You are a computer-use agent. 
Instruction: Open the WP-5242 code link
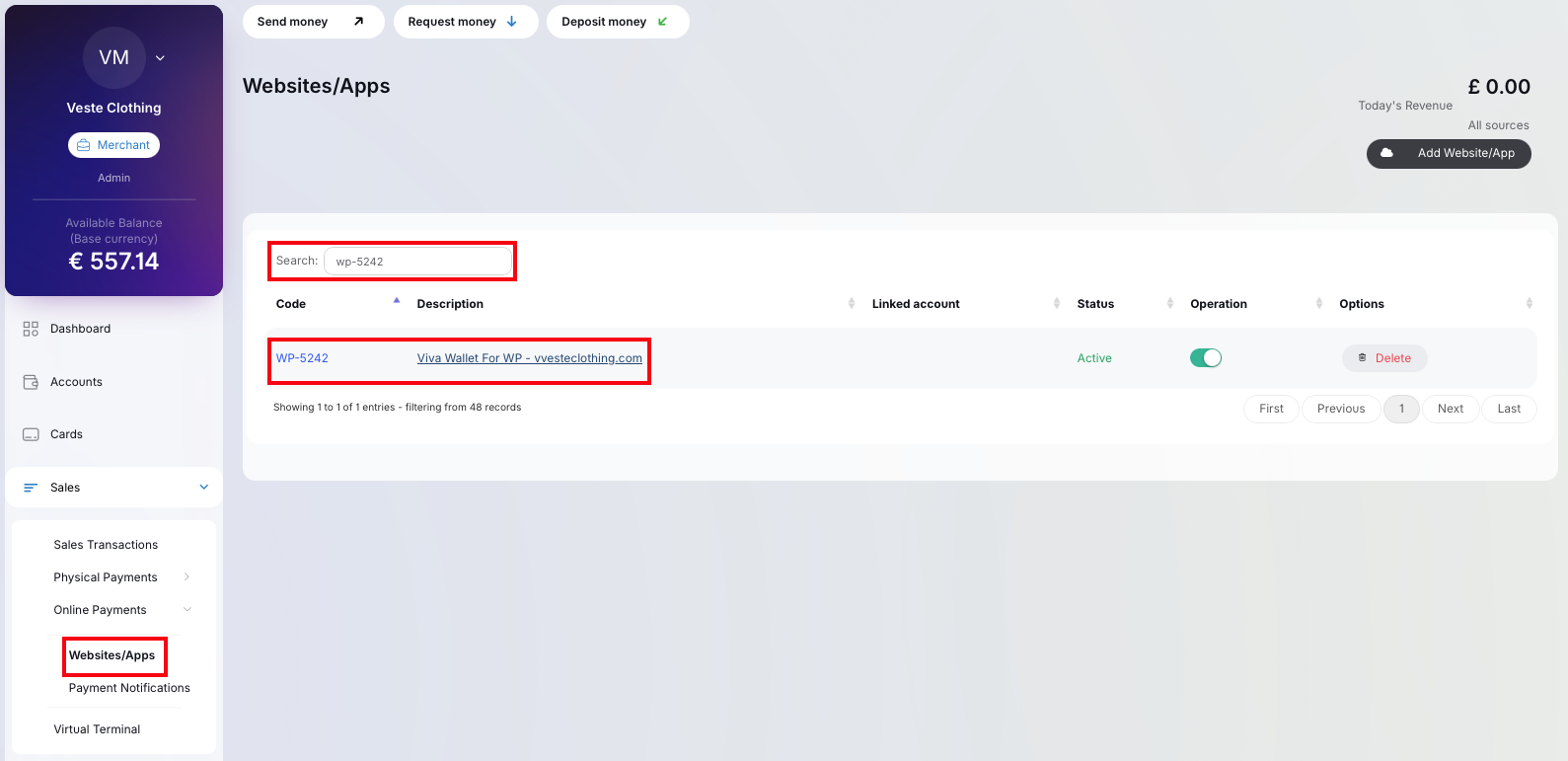302,358
